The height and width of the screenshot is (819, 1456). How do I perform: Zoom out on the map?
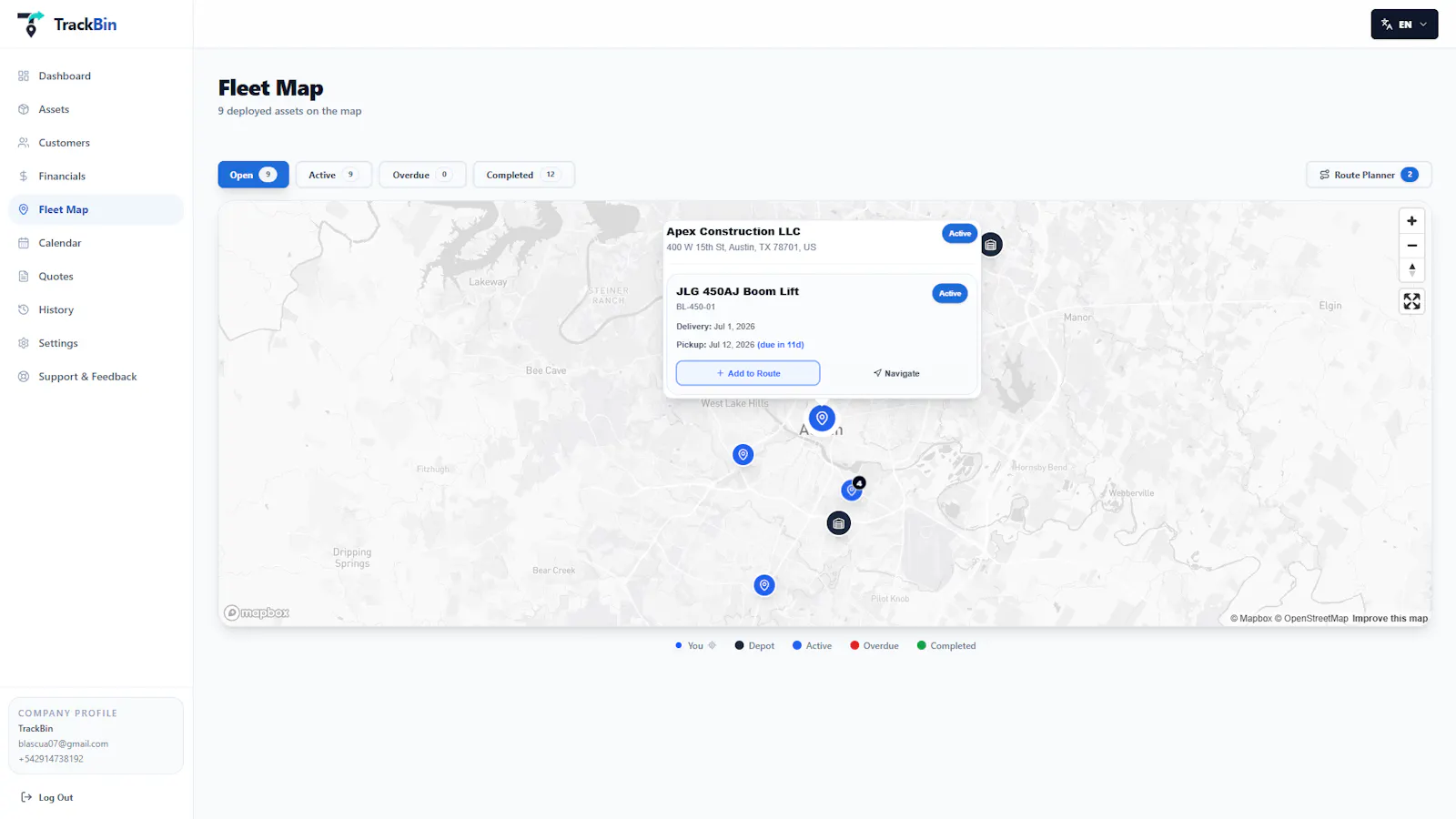(1411, 246)
